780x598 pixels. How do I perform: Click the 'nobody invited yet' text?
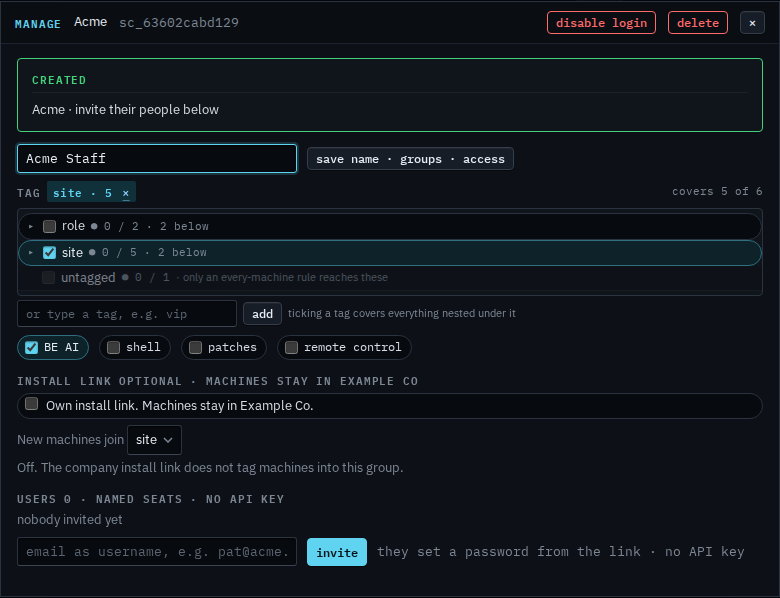tap(70, 520)
